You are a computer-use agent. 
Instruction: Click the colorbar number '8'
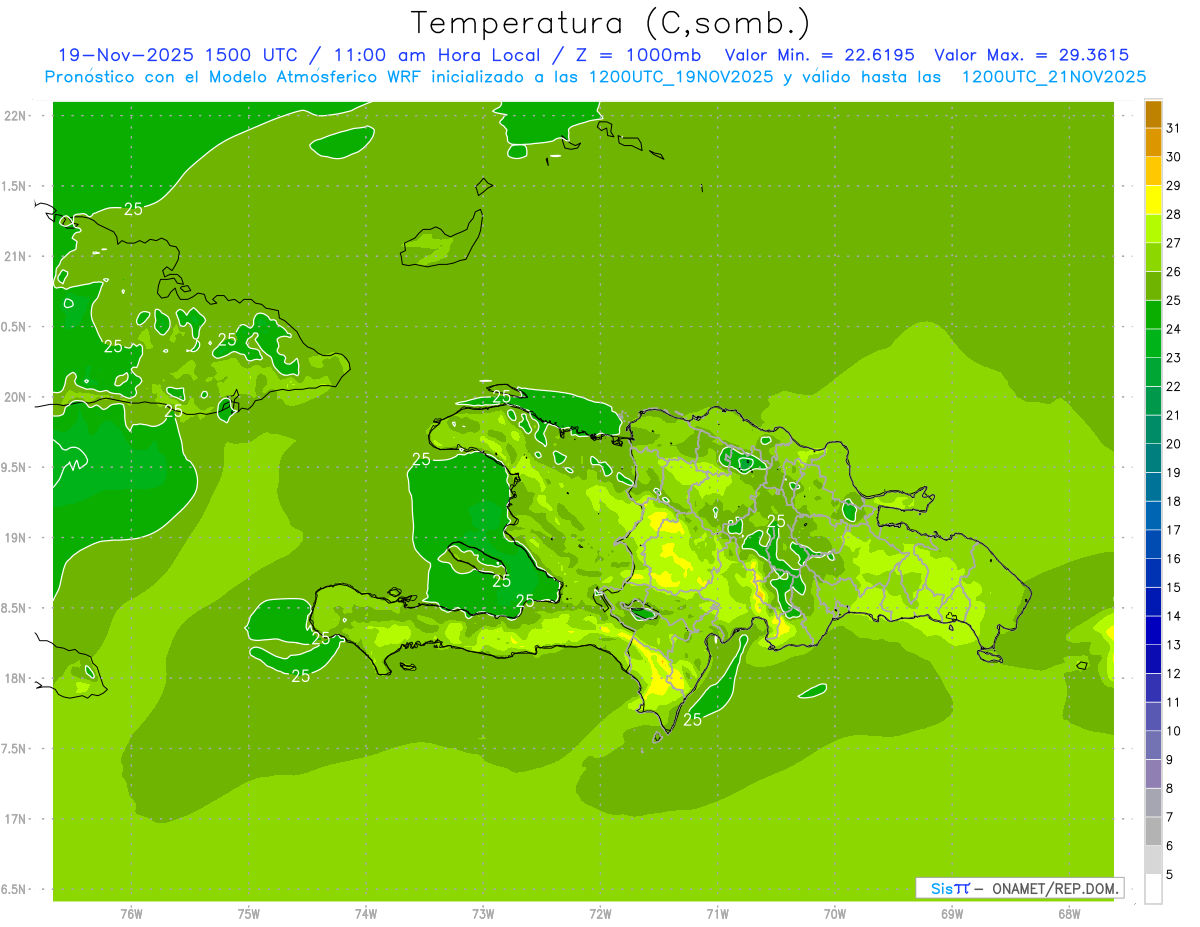[1170, 788]
